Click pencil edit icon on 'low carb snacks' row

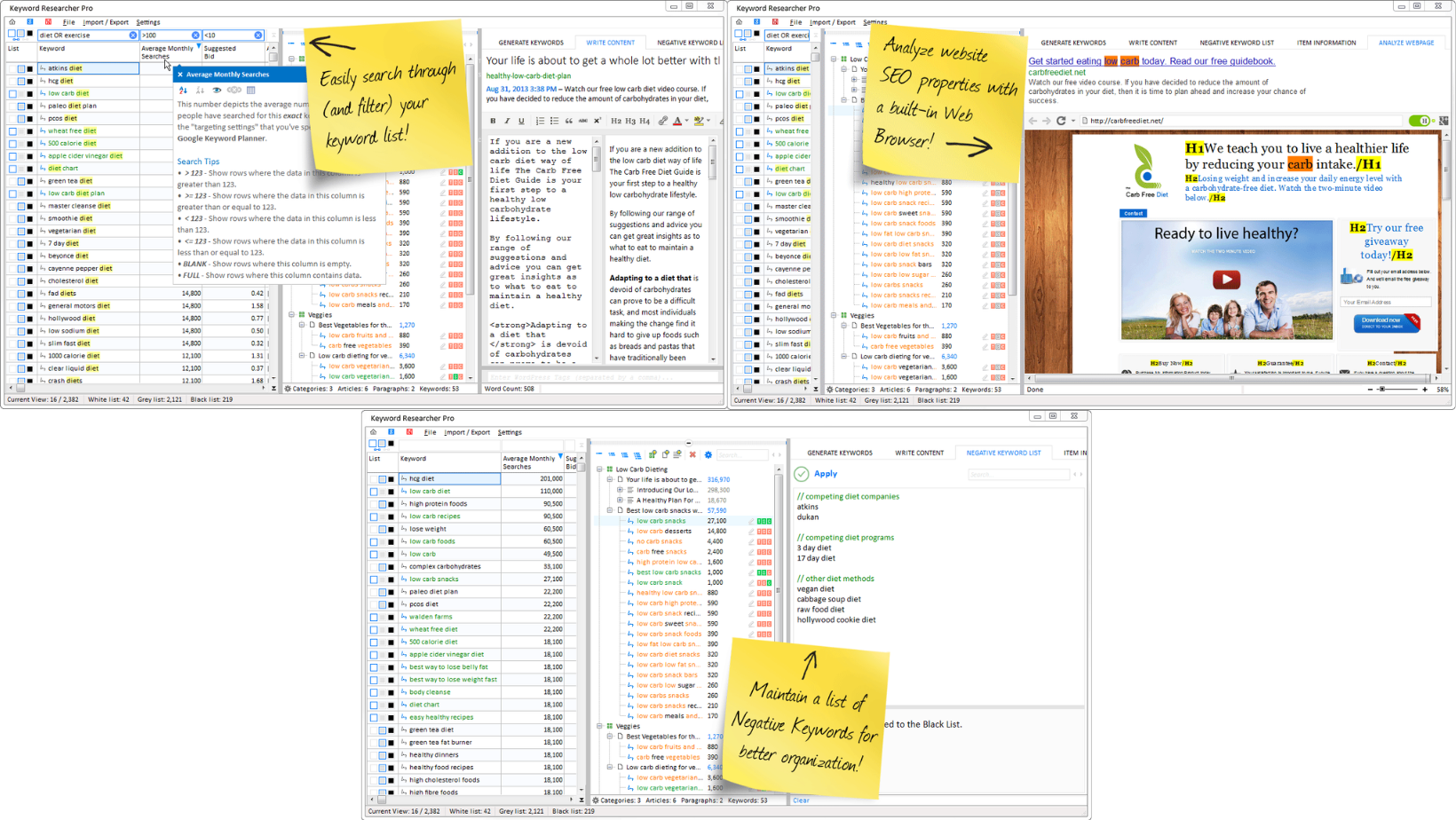(751, 521)
